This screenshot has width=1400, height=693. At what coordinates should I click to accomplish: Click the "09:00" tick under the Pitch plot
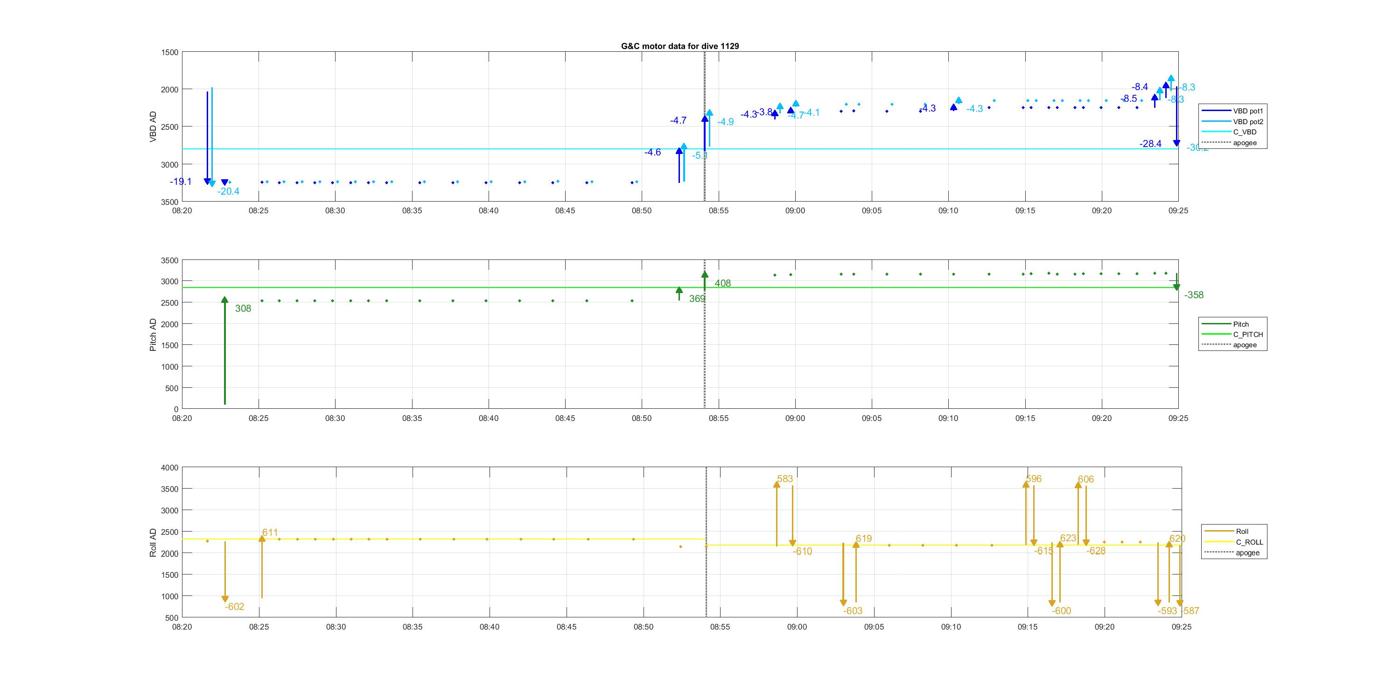click(795, 419)
